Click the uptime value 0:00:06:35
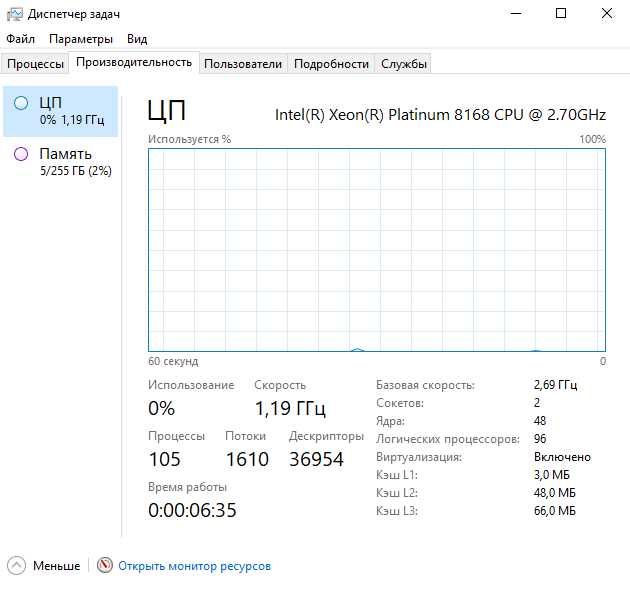This screenshot has height=590, width=630. (x=192, y=510)
